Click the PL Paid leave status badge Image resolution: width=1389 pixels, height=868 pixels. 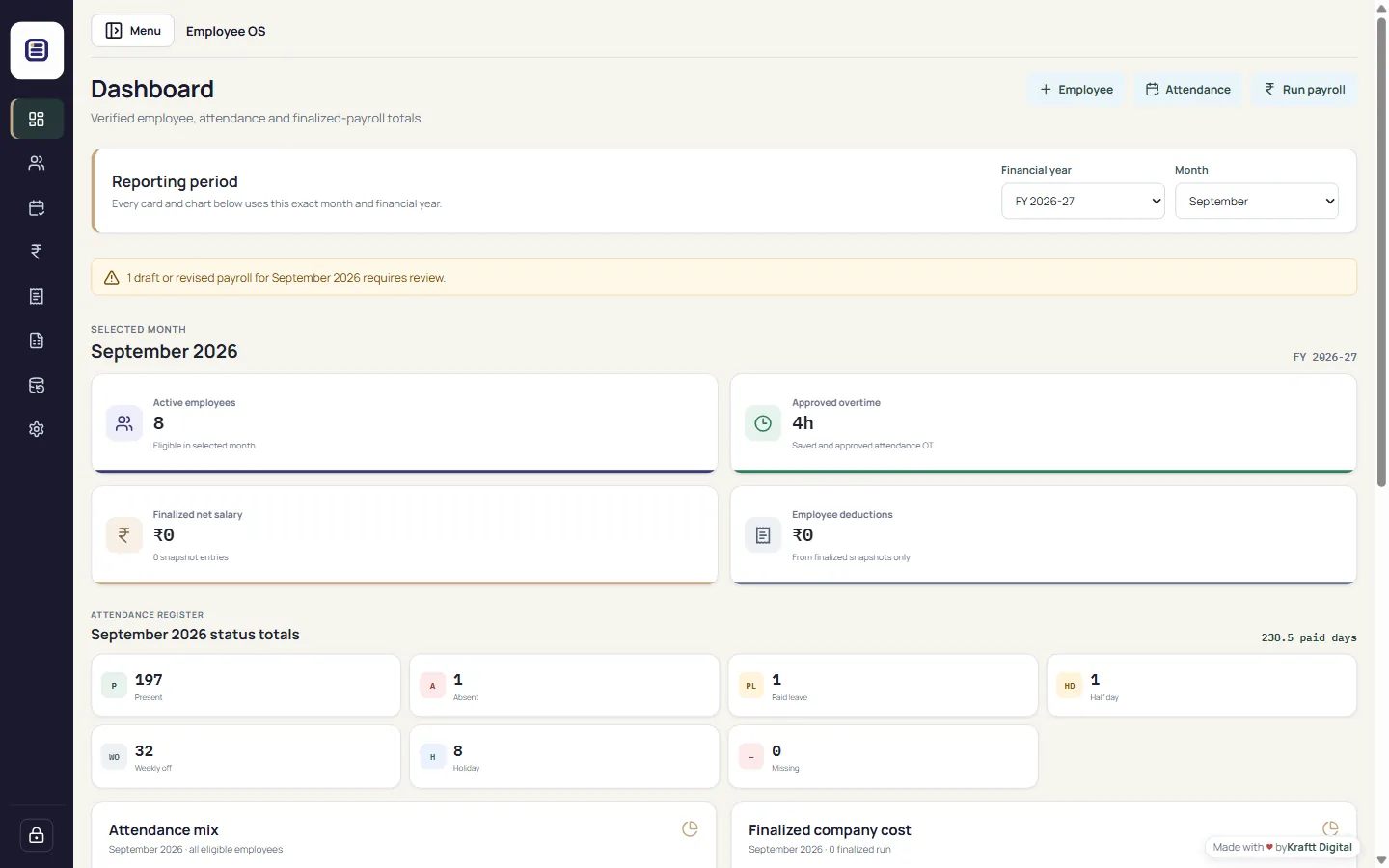pyautogui.click(x=750, y=686)
